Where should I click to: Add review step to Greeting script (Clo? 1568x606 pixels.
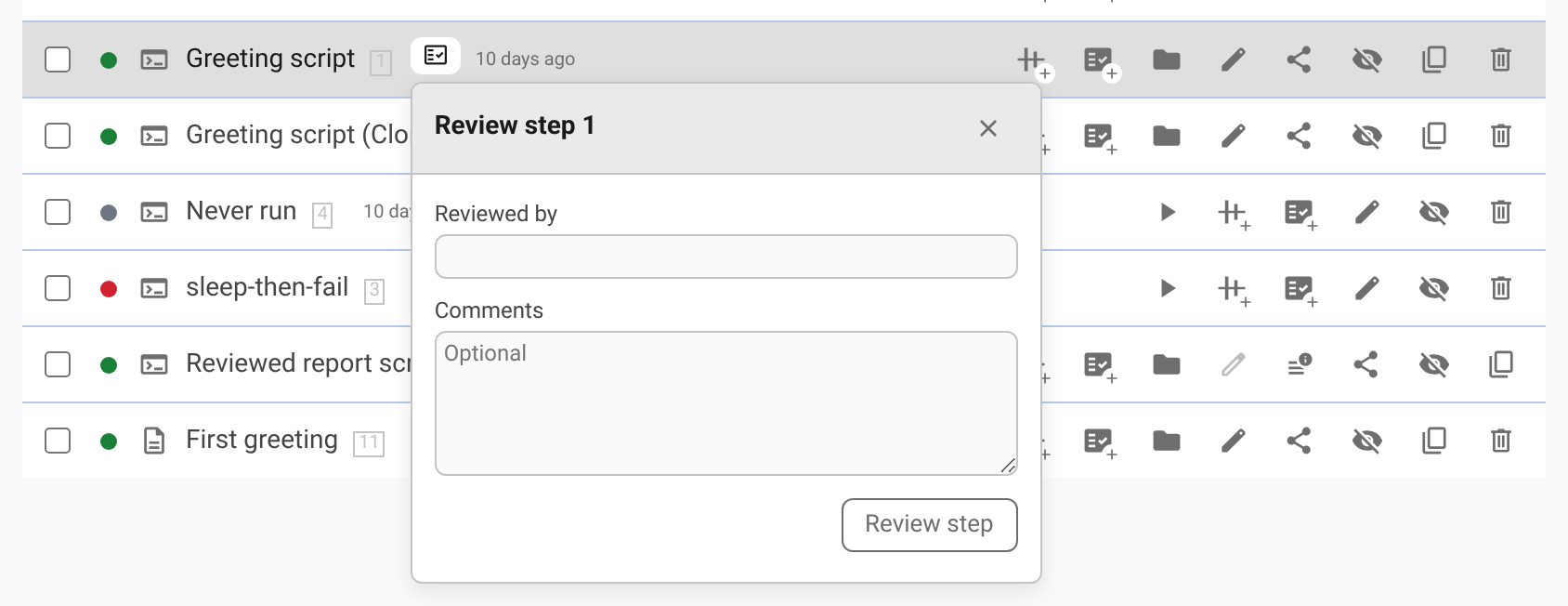click(1101, 138)
